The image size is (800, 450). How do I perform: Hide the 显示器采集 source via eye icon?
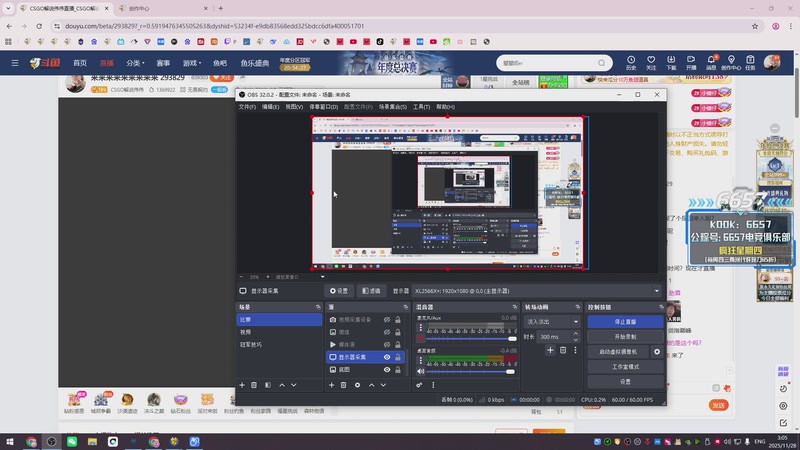coord(387,357)
